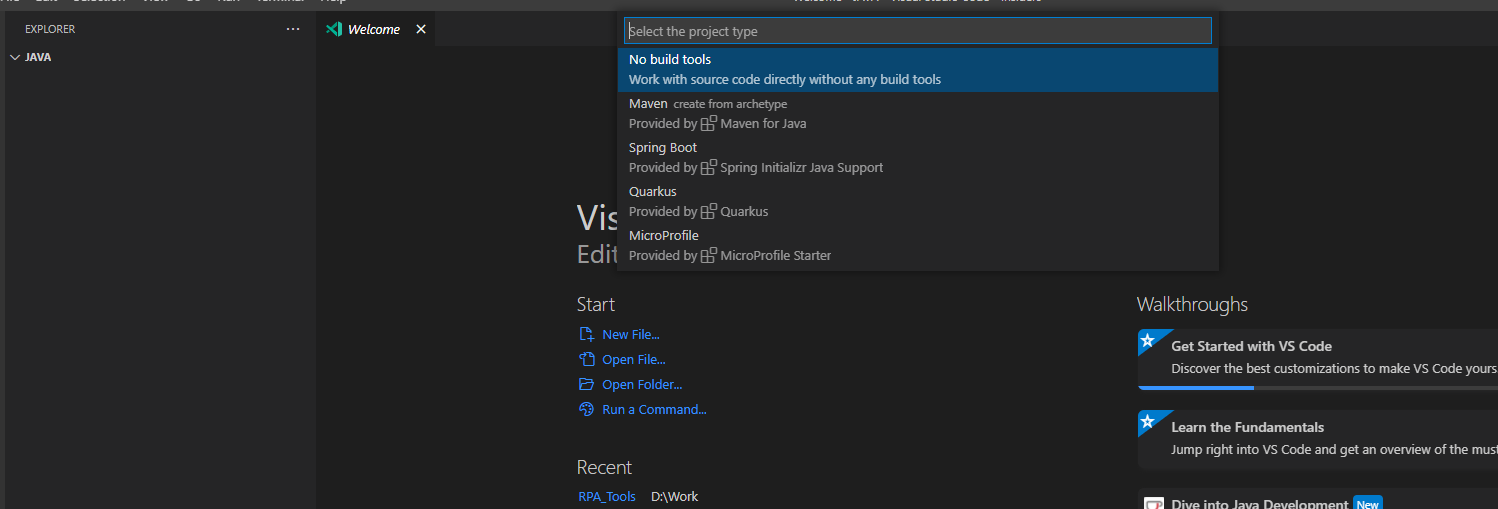Click the extension icon beside Maven for Java
This screenshot has width=1498, height=509.
click(709, 123)
